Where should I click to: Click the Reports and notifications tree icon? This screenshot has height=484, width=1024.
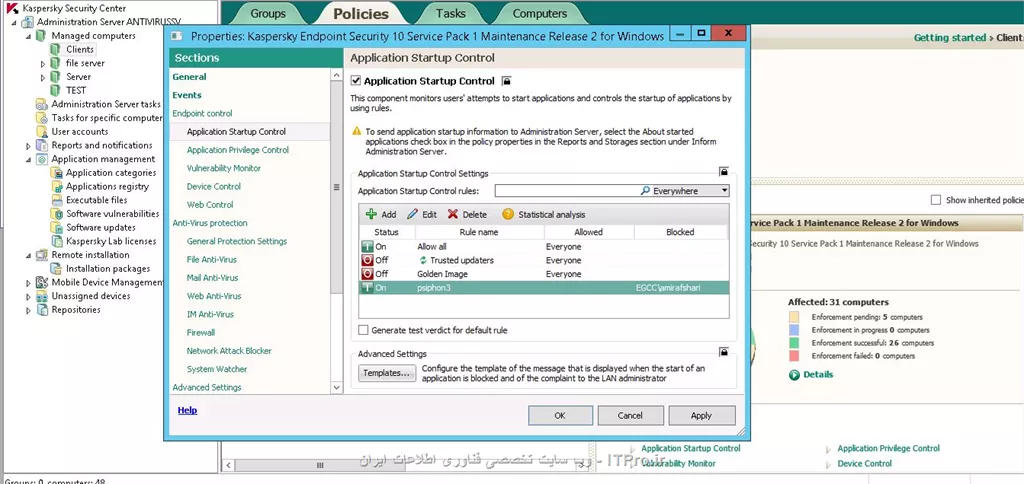42,146
